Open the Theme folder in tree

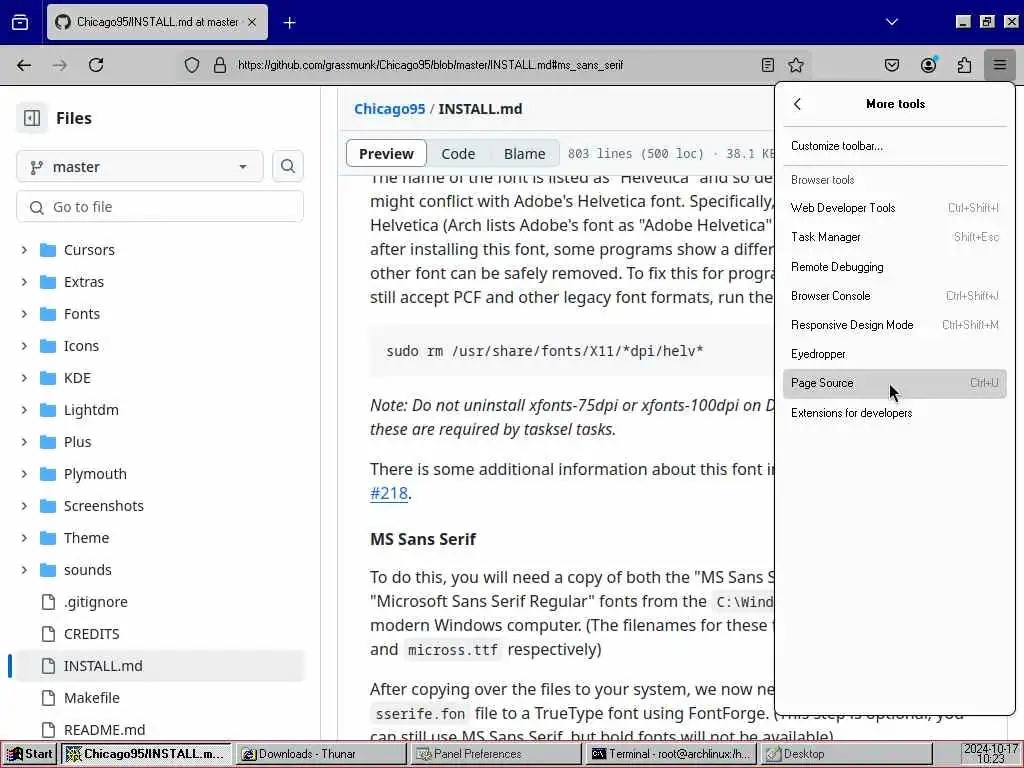click(86, 538)
